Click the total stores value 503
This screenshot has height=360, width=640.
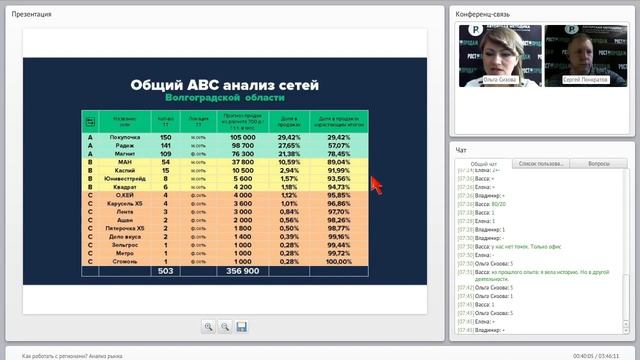(165, 271)
